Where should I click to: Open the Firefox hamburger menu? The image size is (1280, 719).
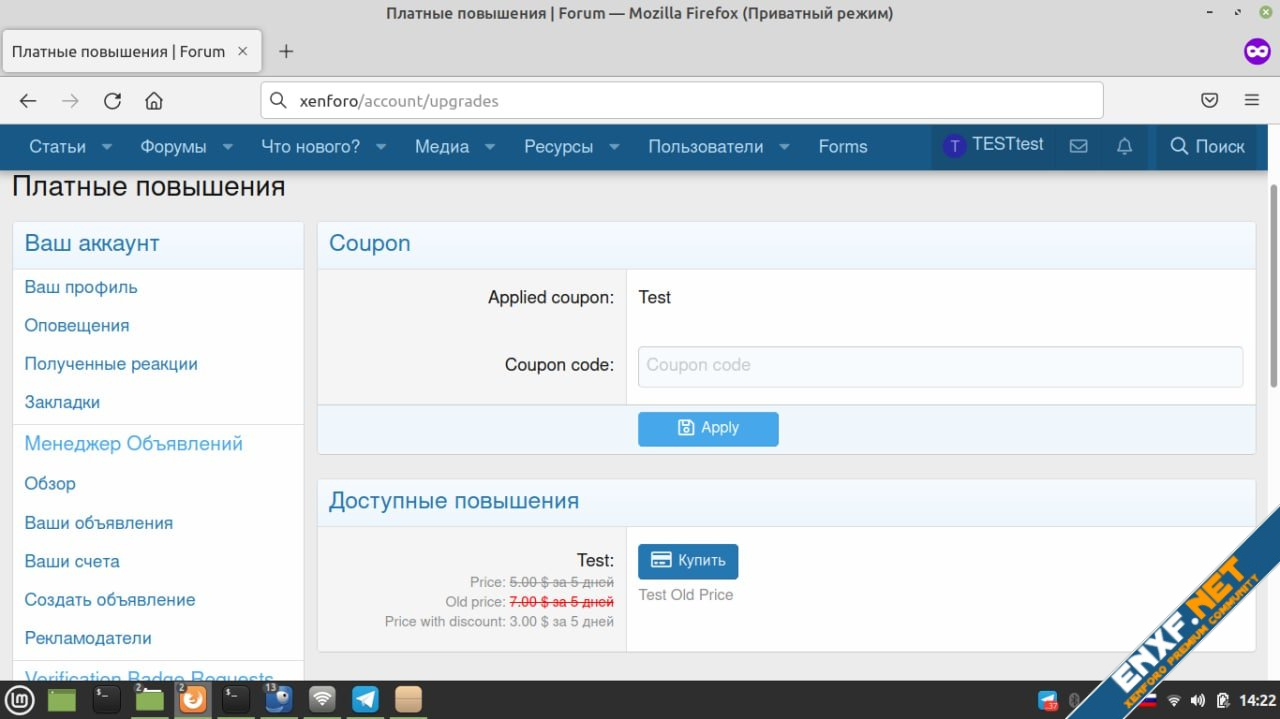[x=1251, y=100]
